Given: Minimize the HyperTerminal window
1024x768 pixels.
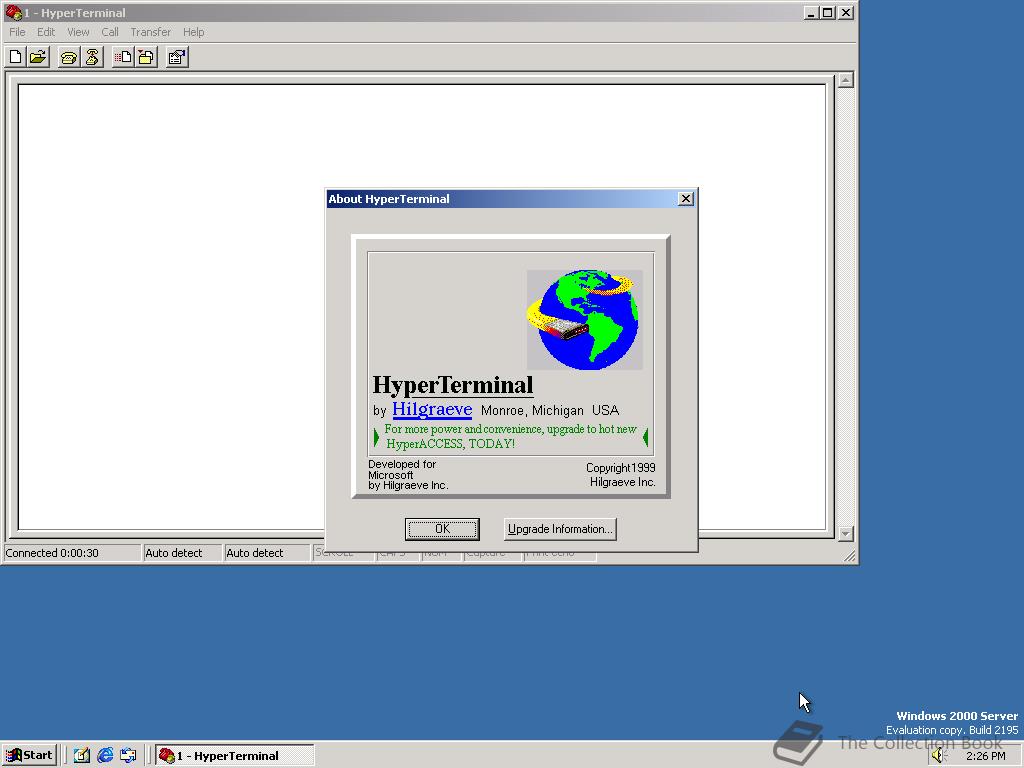Looking at the screenshot, I should pos(811,12).
